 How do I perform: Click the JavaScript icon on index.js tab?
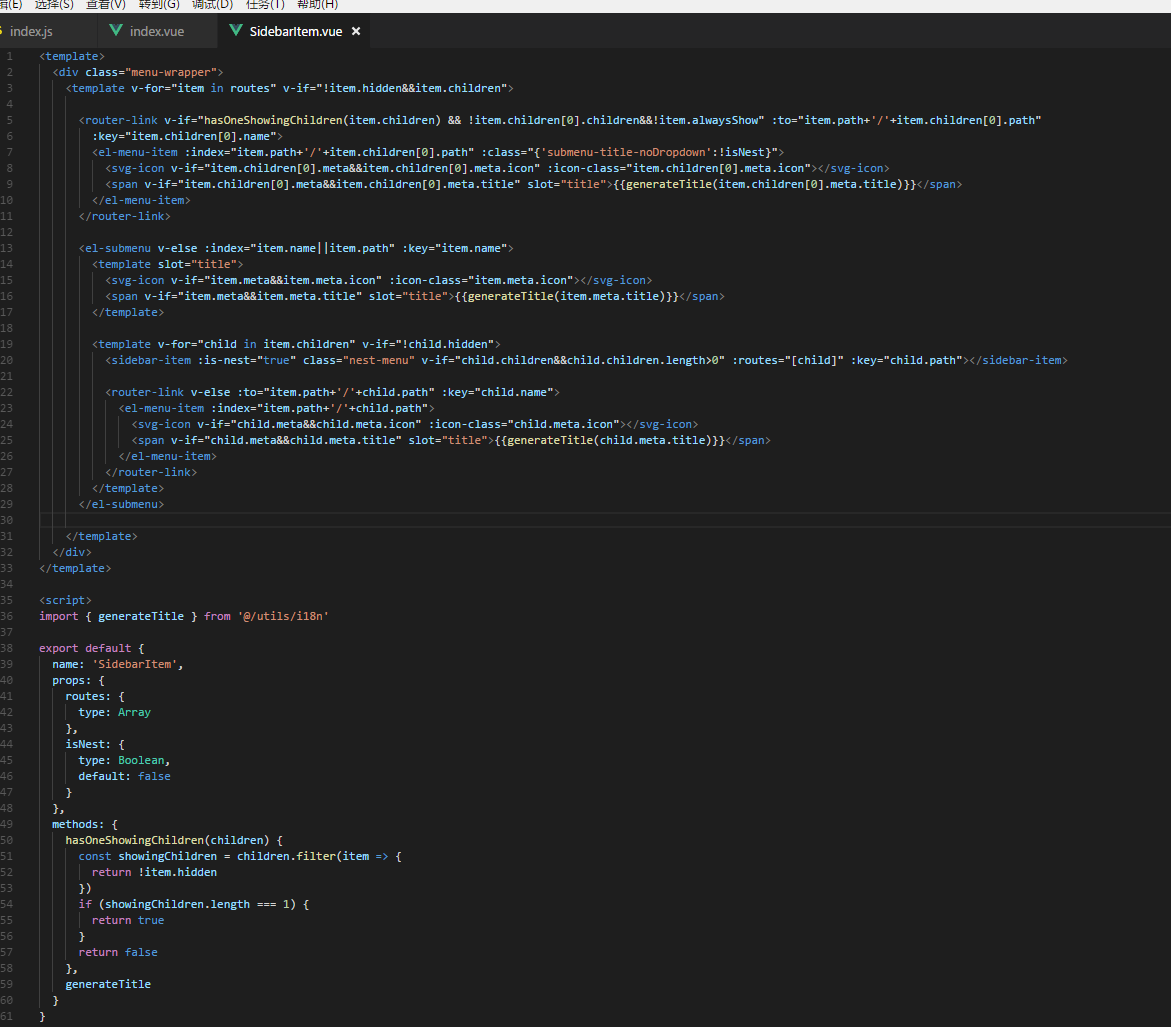(3, 31)
